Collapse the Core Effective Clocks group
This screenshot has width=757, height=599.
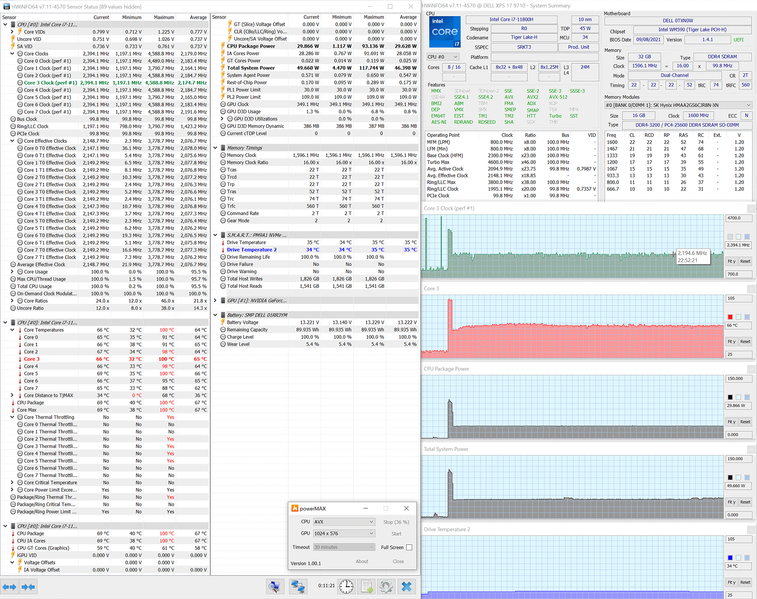[13, 141]
